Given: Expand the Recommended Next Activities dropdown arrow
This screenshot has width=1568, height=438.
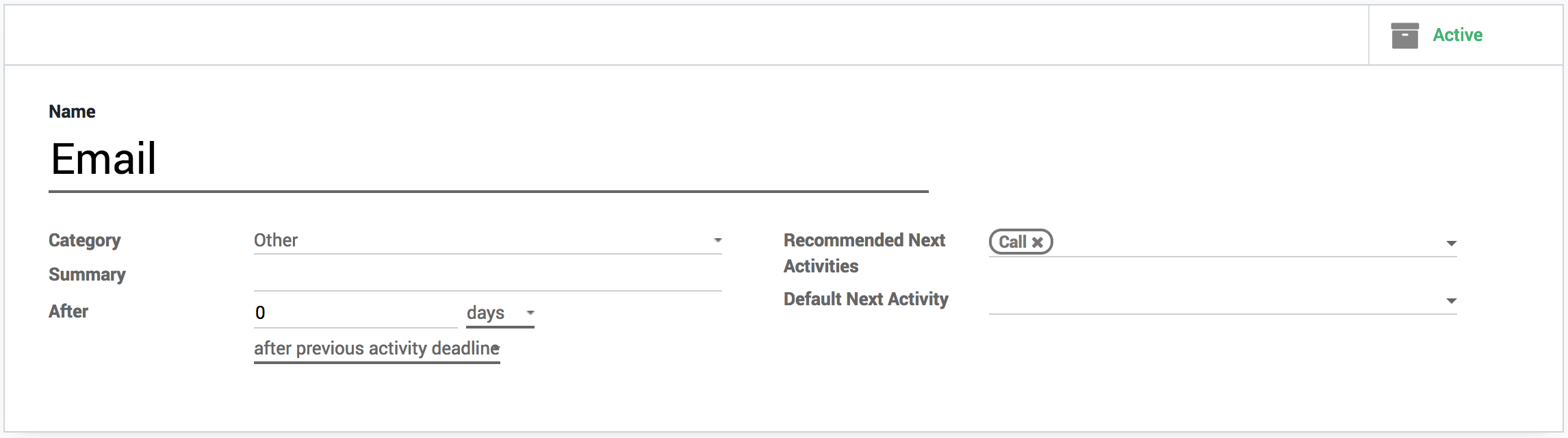Looking at the screenshot, I should pyautogui.click(x=1451, y=244).
